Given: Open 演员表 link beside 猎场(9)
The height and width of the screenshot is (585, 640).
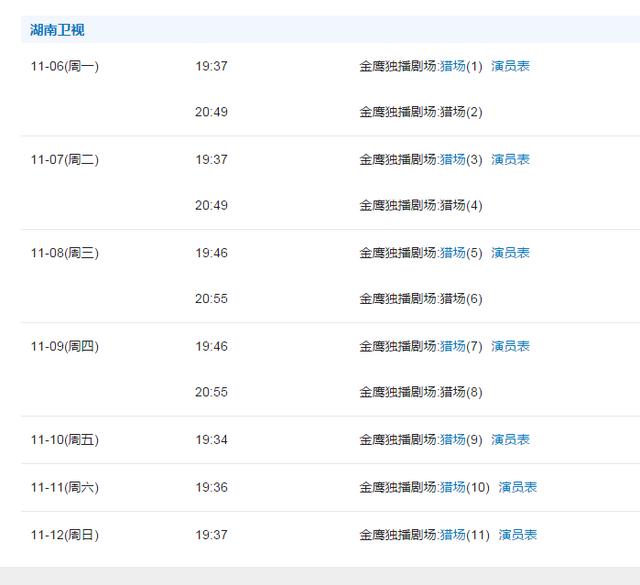Looking at the screenshot, I should (x=510, y=440).
